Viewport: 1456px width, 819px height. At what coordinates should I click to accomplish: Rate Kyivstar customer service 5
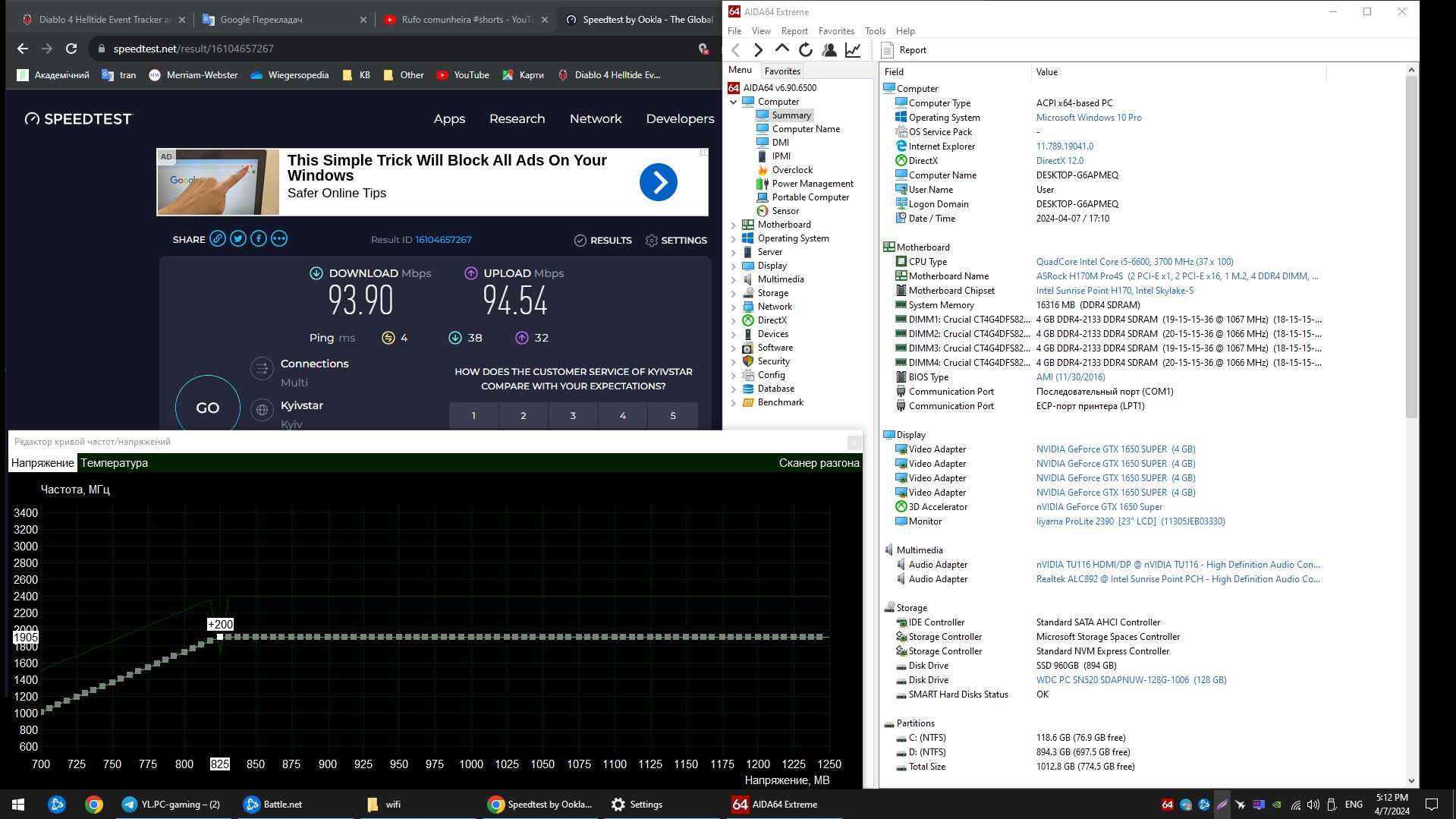673,415
